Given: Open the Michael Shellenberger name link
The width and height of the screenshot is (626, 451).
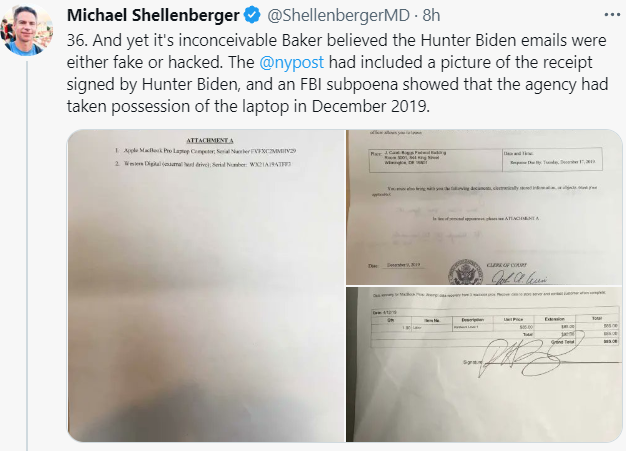Looking at the screenshot, I should pos(154,18).
